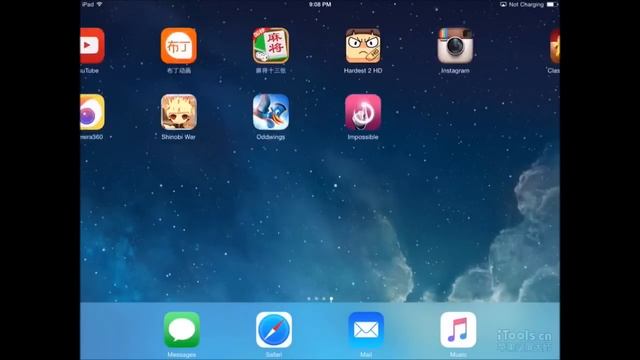Tap the AirPlay icon beside Not Charging
The image size is (640, 360).
[503, 4]
